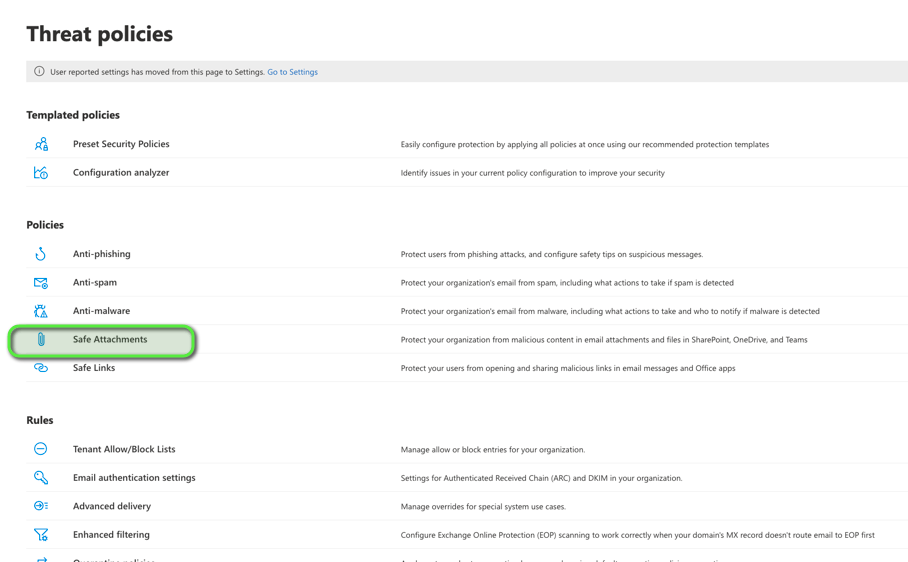
Task: Click the info icon in the notification banner
Action: (39, 72)
